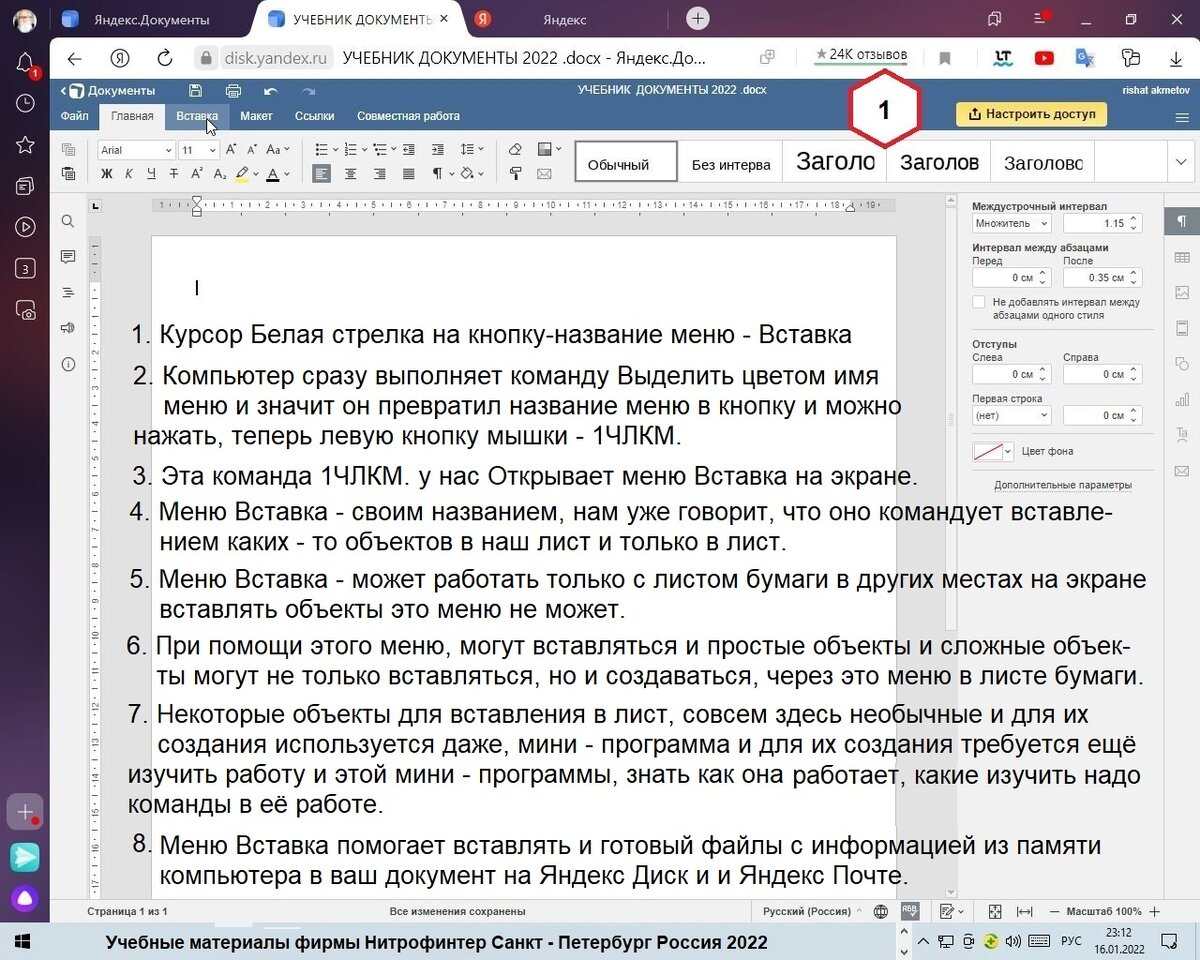The image size is (1200, 960).
Task: Open the bulleted list dropdown
Action: coord(326,150)
